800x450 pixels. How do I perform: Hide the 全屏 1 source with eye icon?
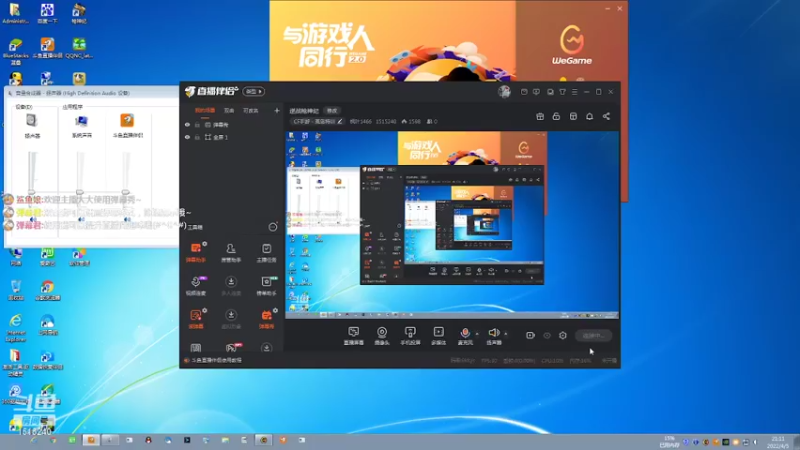pyautogui.click(x=187, y=137)
